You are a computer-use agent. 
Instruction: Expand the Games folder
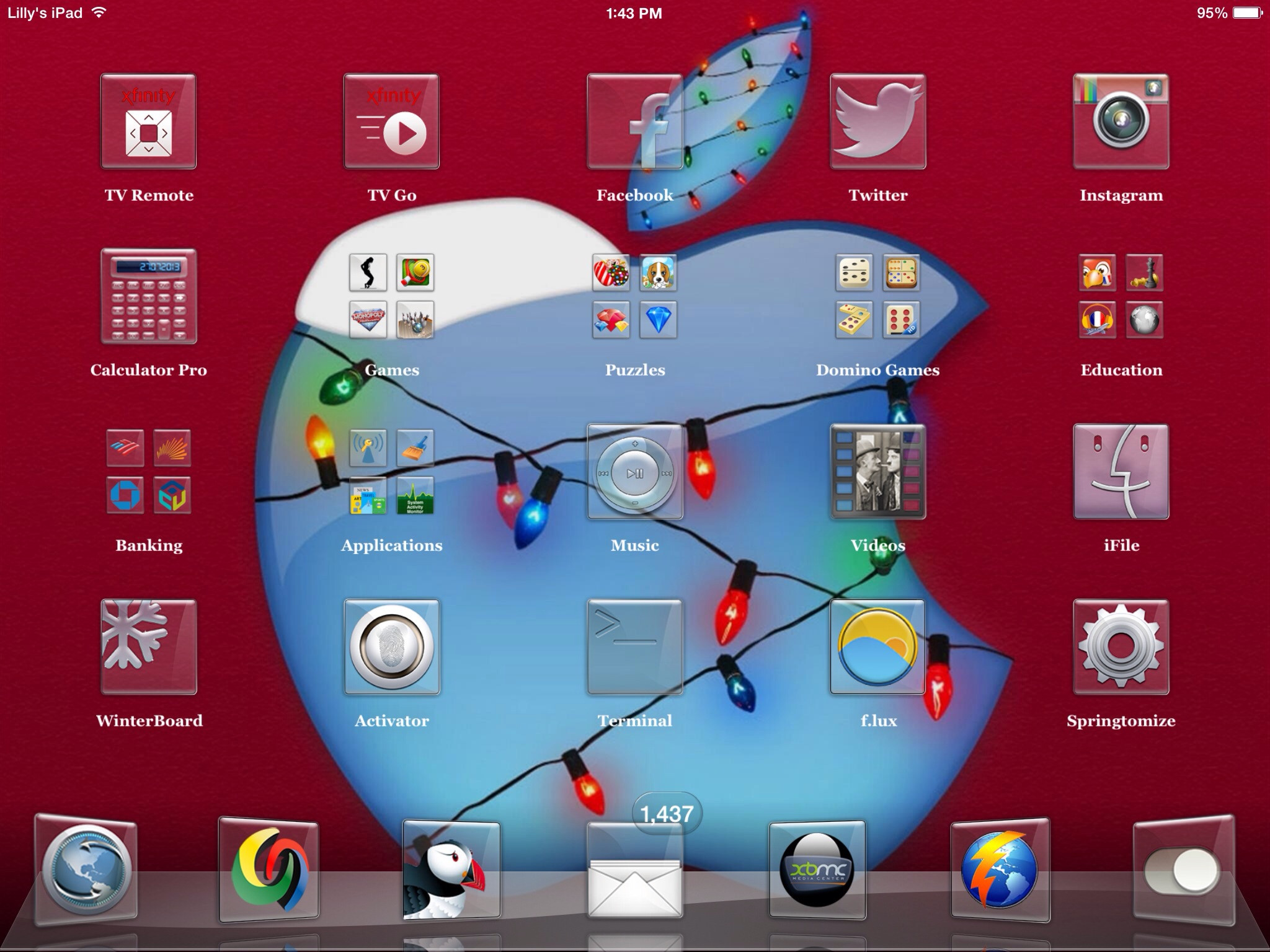pos(392,296)
